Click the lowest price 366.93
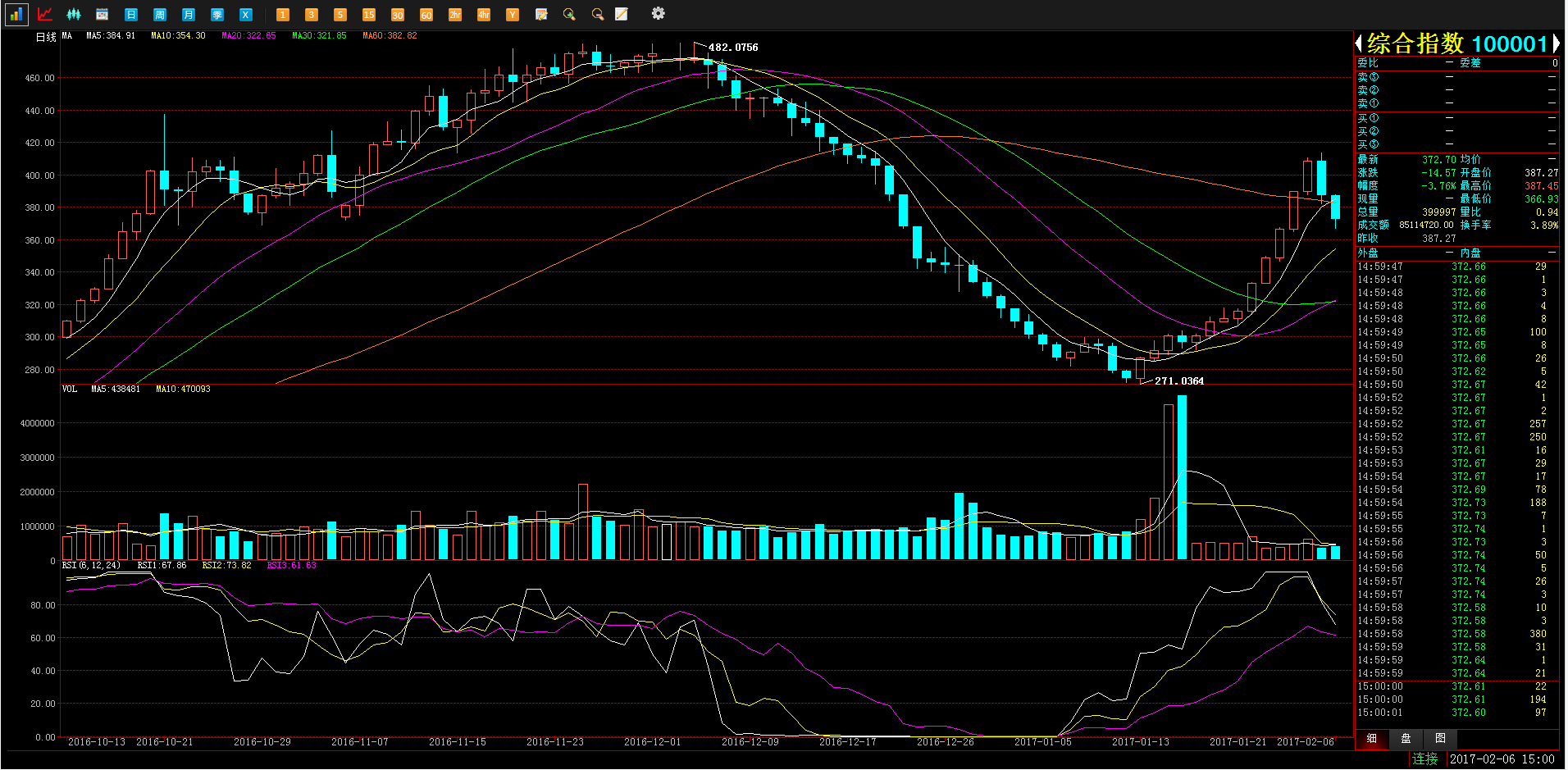The width and height of the screenshot is (1568, 770). point(1542,199)
